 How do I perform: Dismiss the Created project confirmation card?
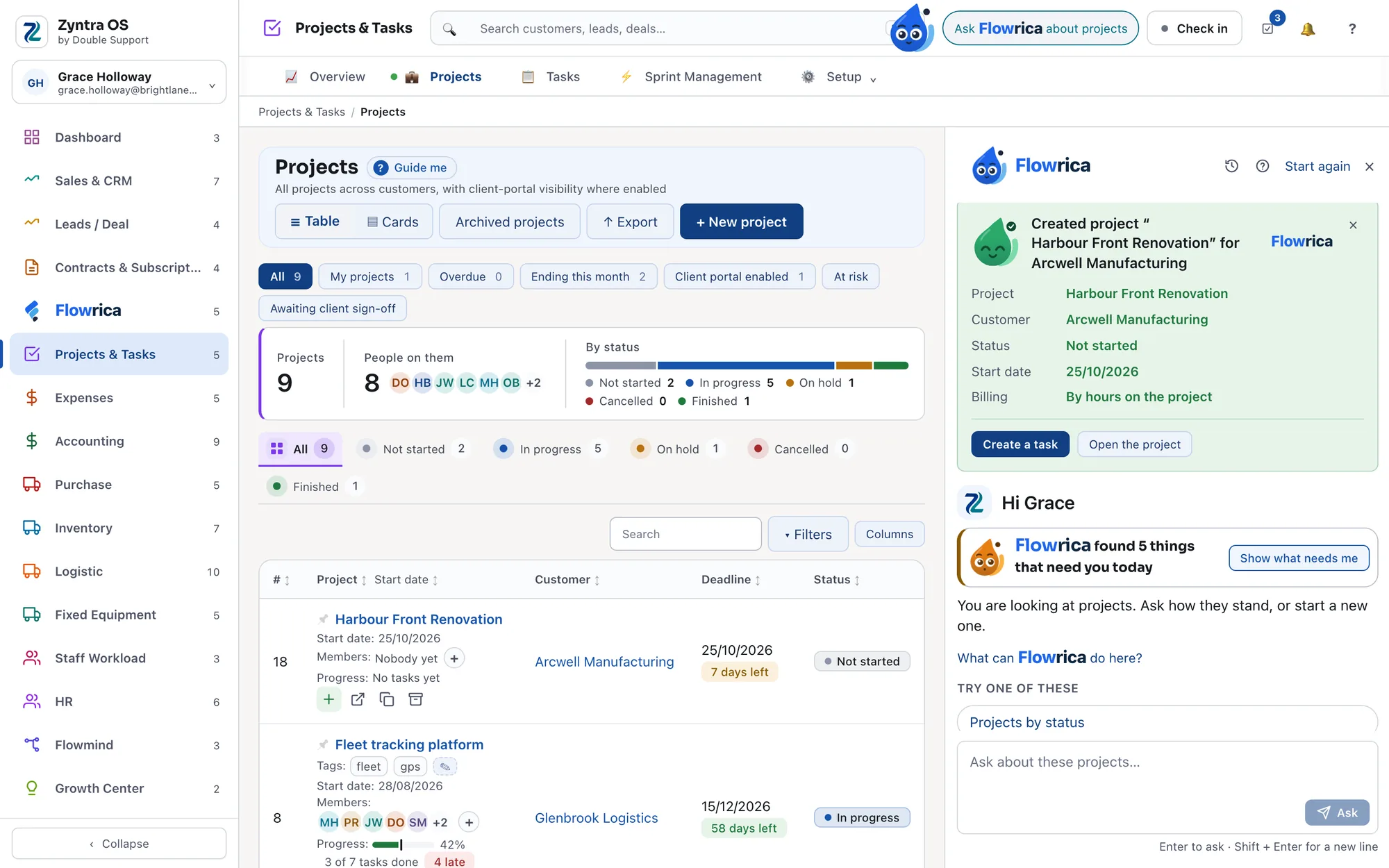point(1353,225)
